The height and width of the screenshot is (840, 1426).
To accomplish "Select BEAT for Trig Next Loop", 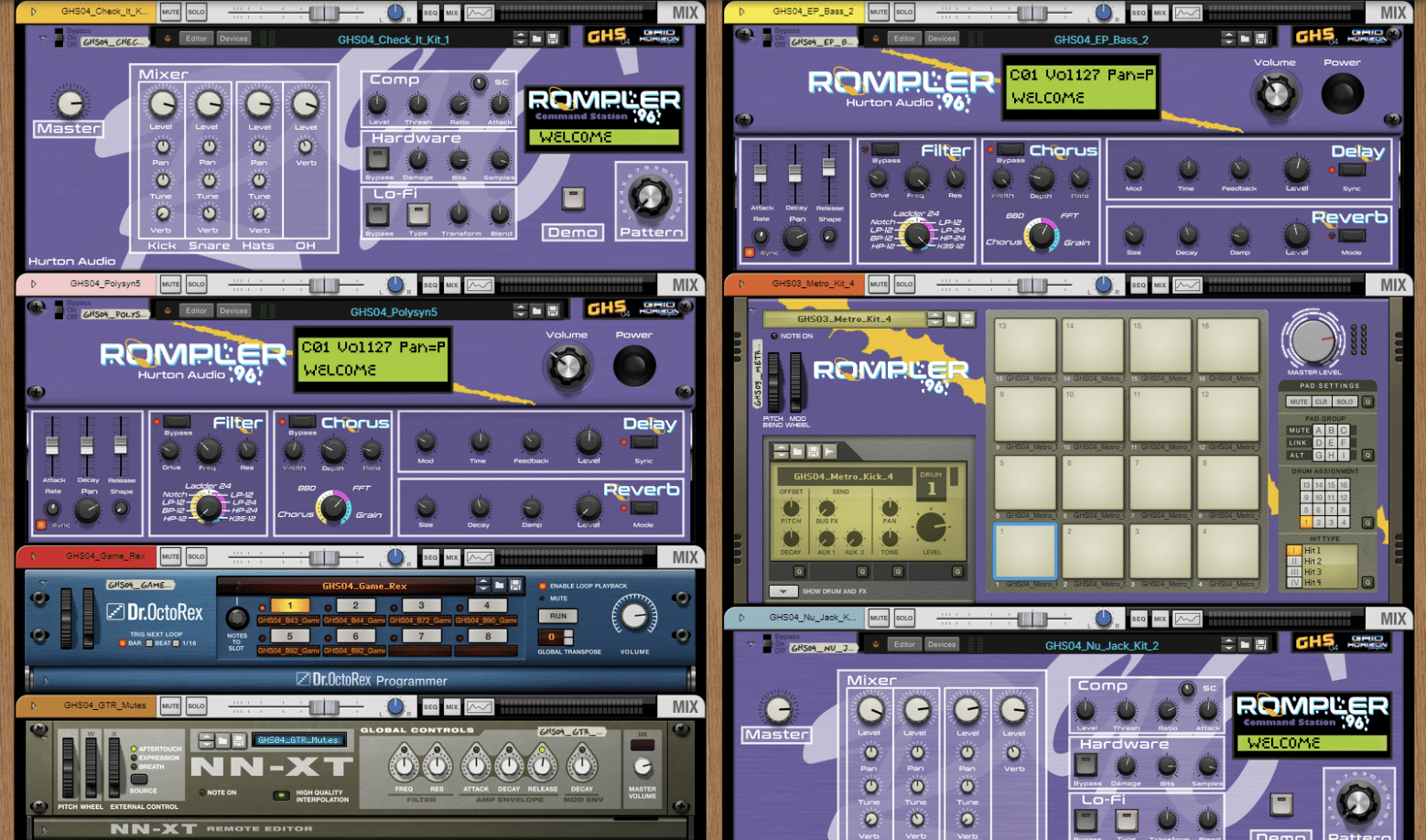I will 150,643.
